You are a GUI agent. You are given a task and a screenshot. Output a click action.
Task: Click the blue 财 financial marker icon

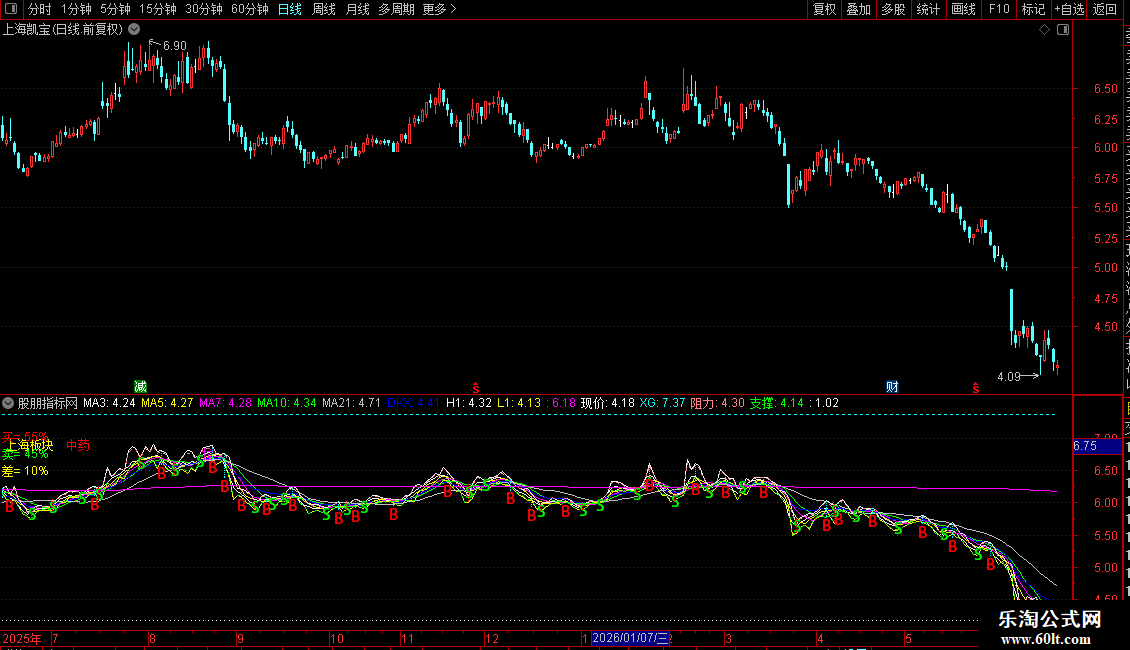point(892,387)
